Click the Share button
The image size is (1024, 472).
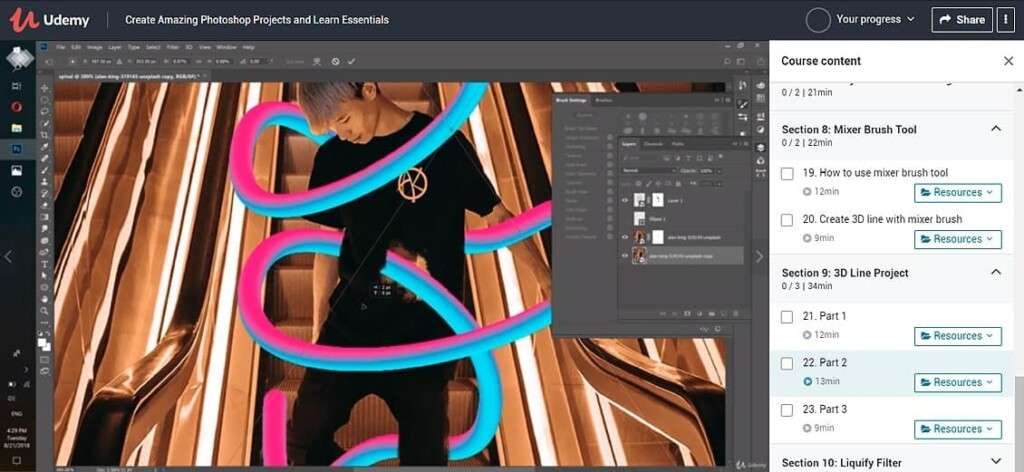[x=962, y=20]
